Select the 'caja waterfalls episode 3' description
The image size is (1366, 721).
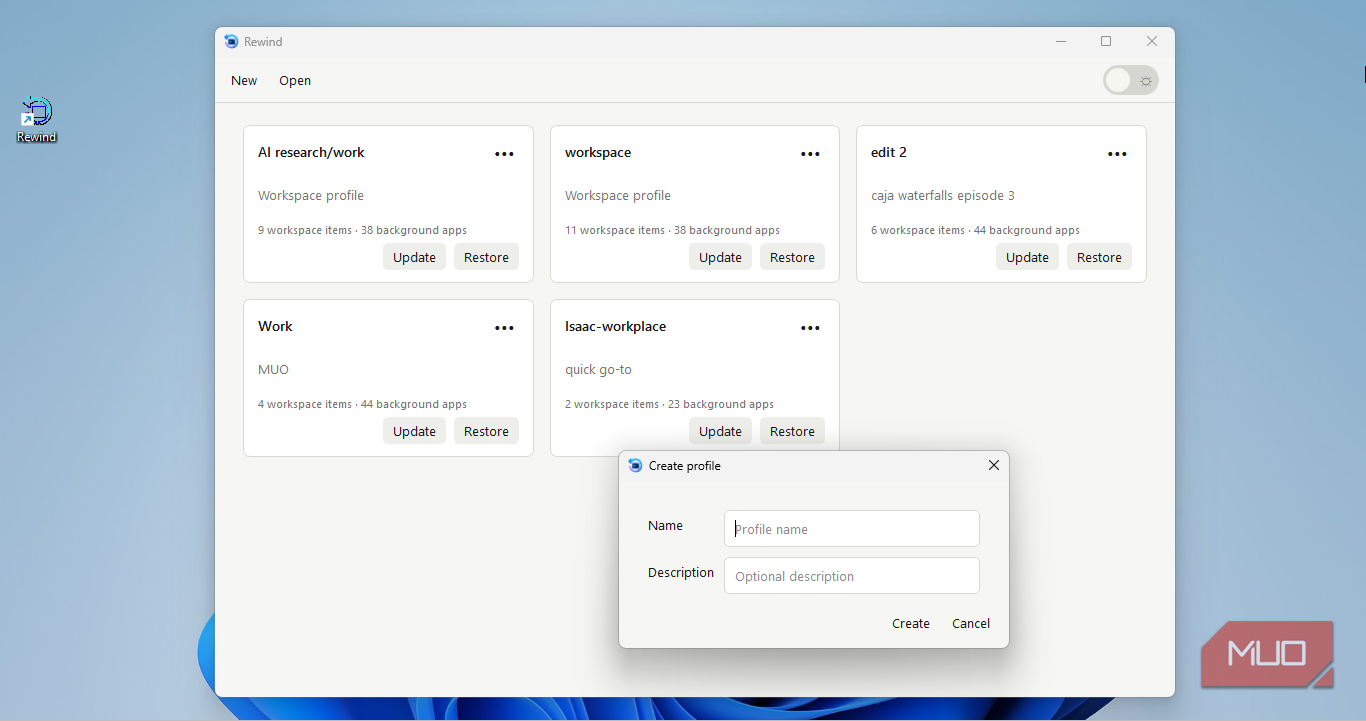943,196
